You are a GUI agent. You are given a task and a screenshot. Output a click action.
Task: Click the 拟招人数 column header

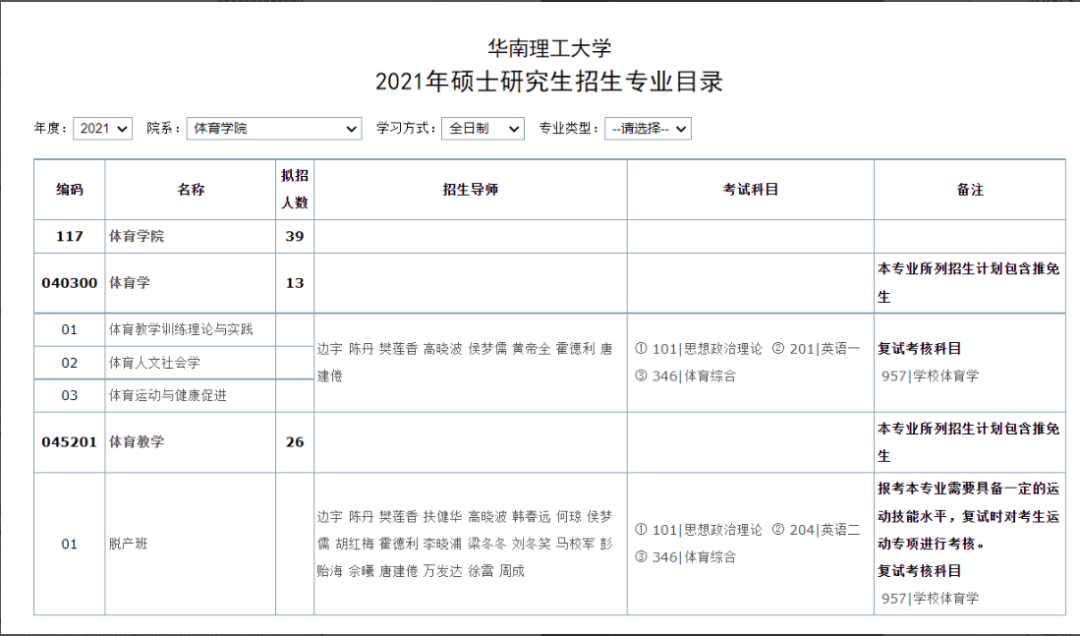coord(295,189)
